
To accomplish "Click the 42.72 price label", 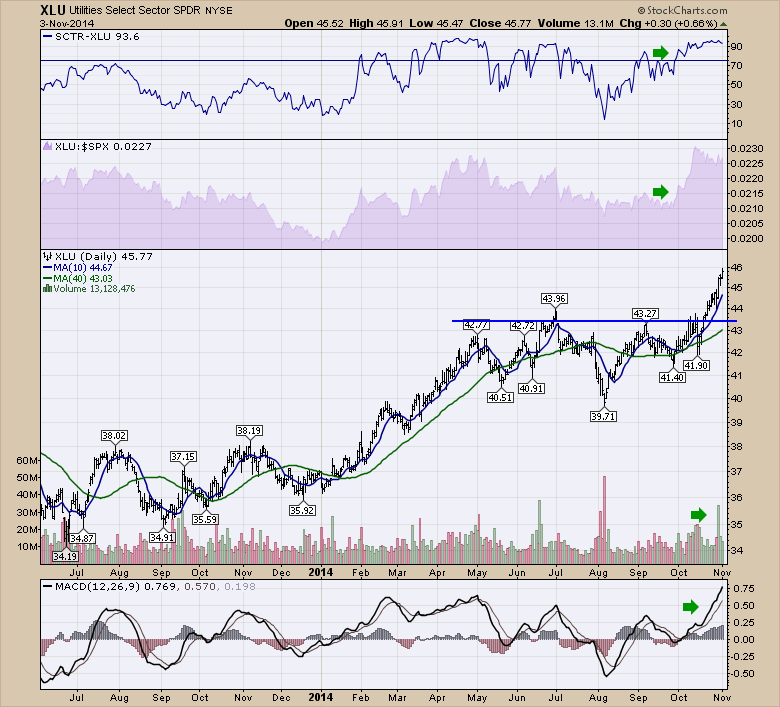I will [x=523, y=326].
